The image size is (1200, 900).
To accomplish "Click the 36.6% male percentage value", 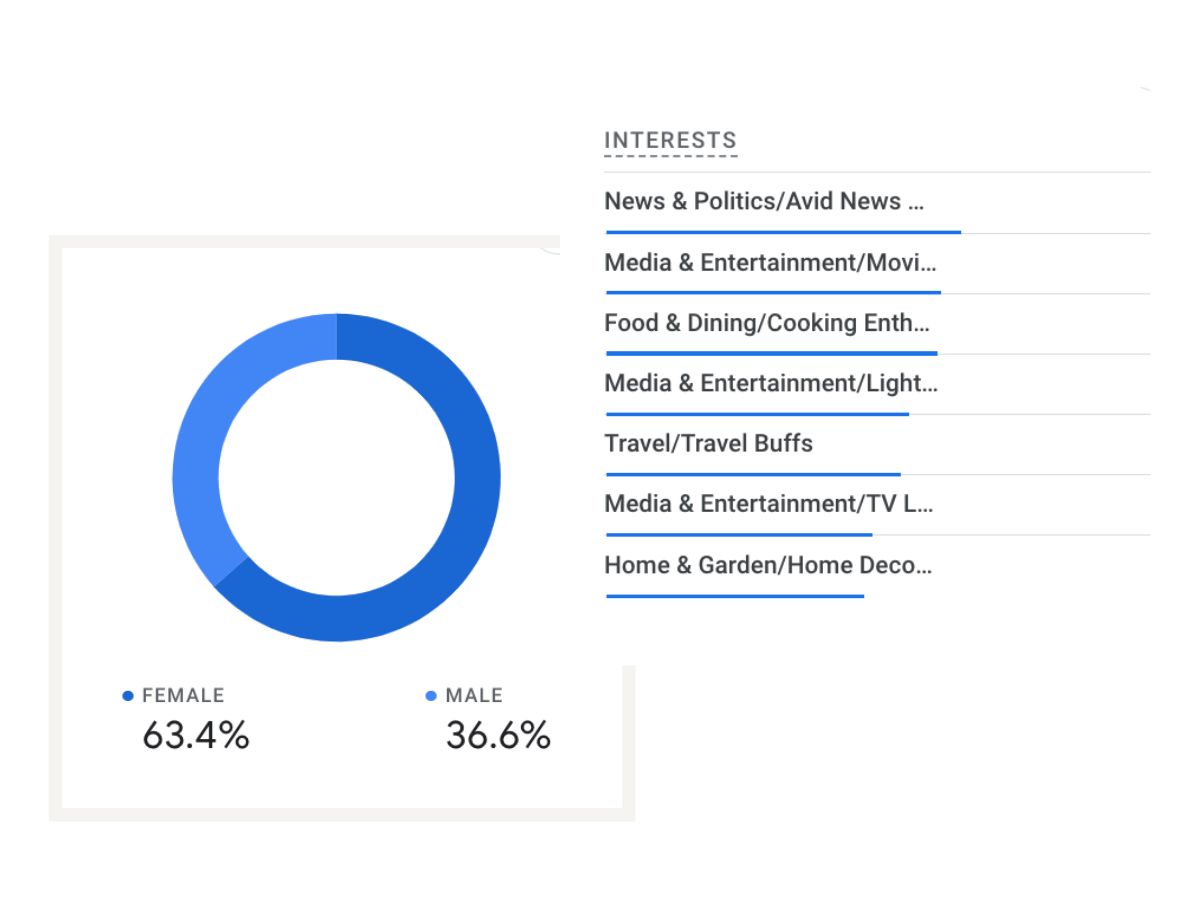I will coord(498,736).
